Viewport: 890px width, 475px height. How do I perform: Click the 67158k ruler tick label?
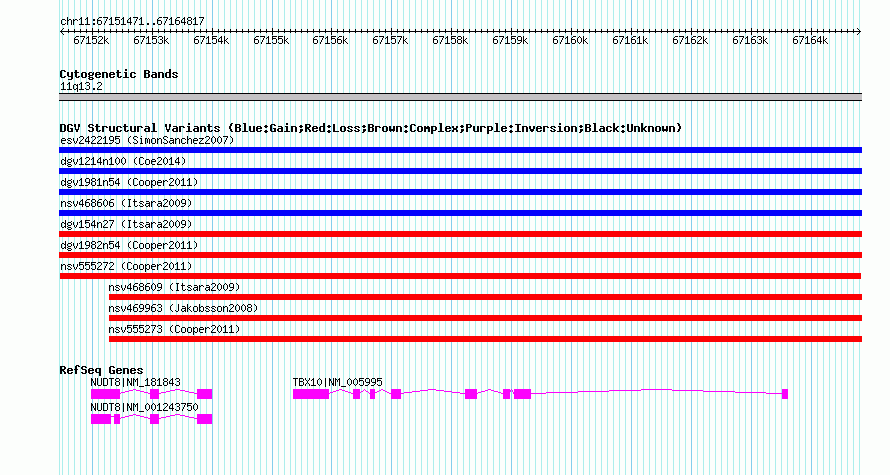[450, 40]
